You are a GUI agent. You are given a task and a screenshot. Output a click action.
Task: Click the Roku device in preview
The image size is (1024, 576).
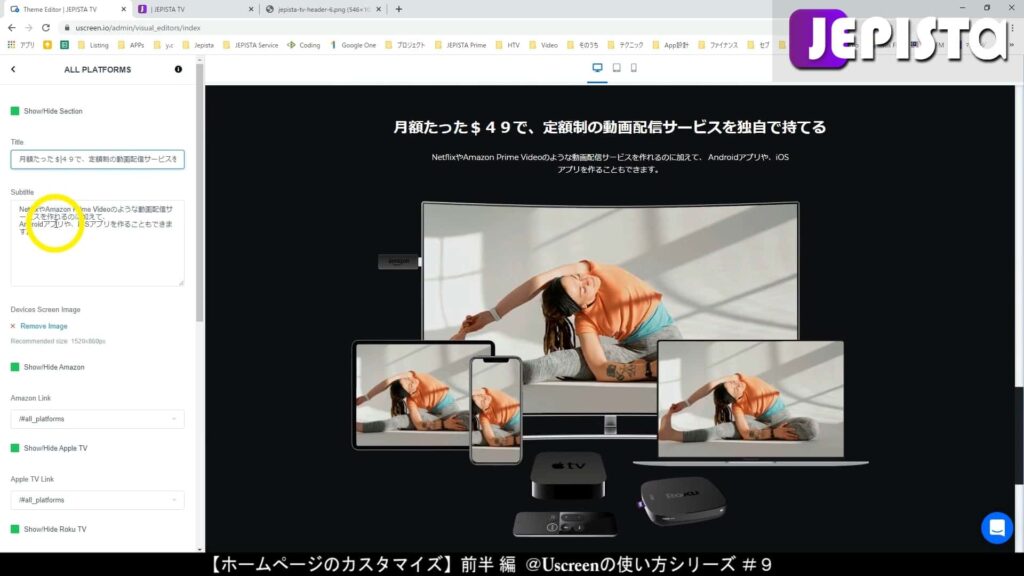point(682,501)
